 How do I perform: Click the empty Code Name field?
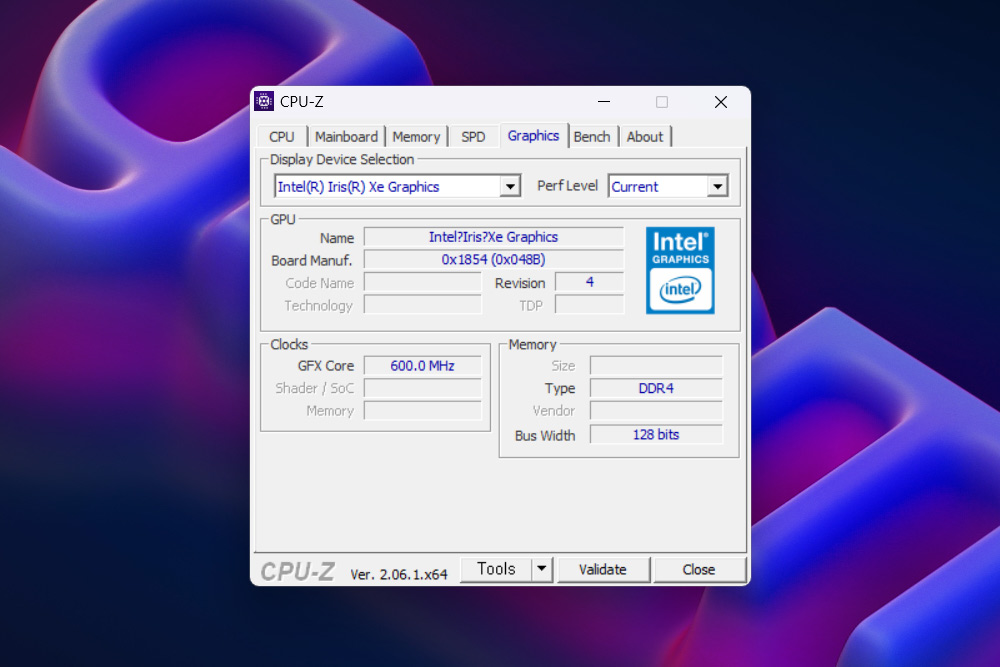423,282
